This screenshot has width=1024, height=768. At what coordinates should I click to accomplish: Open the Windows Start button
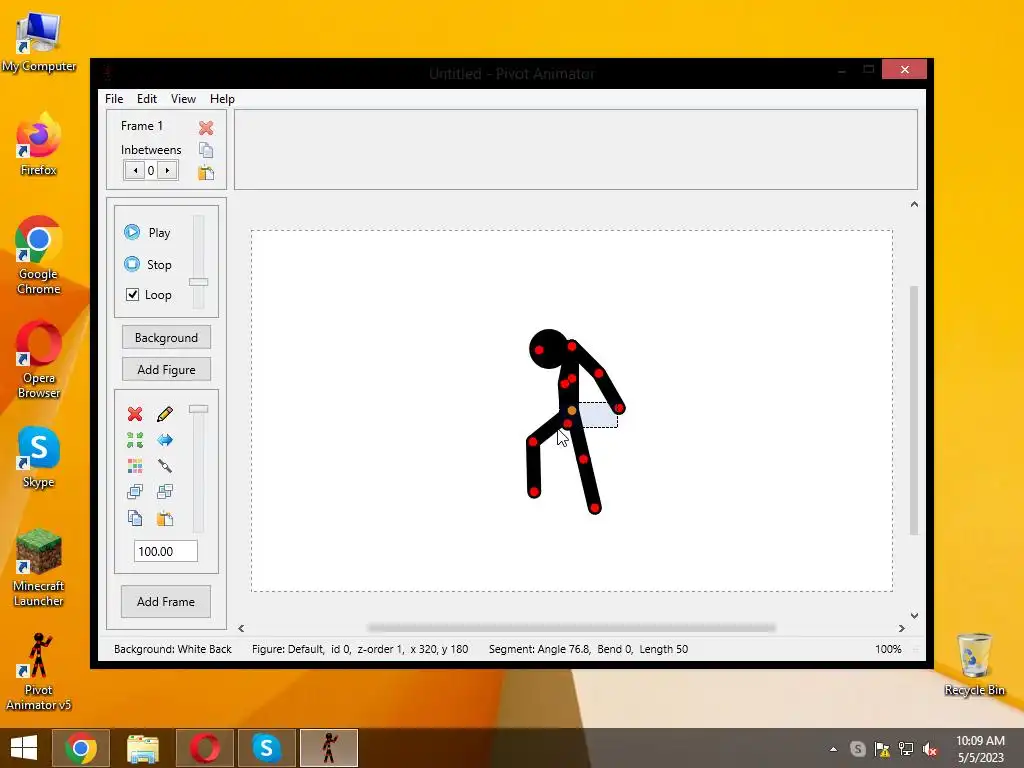point(24,748)
